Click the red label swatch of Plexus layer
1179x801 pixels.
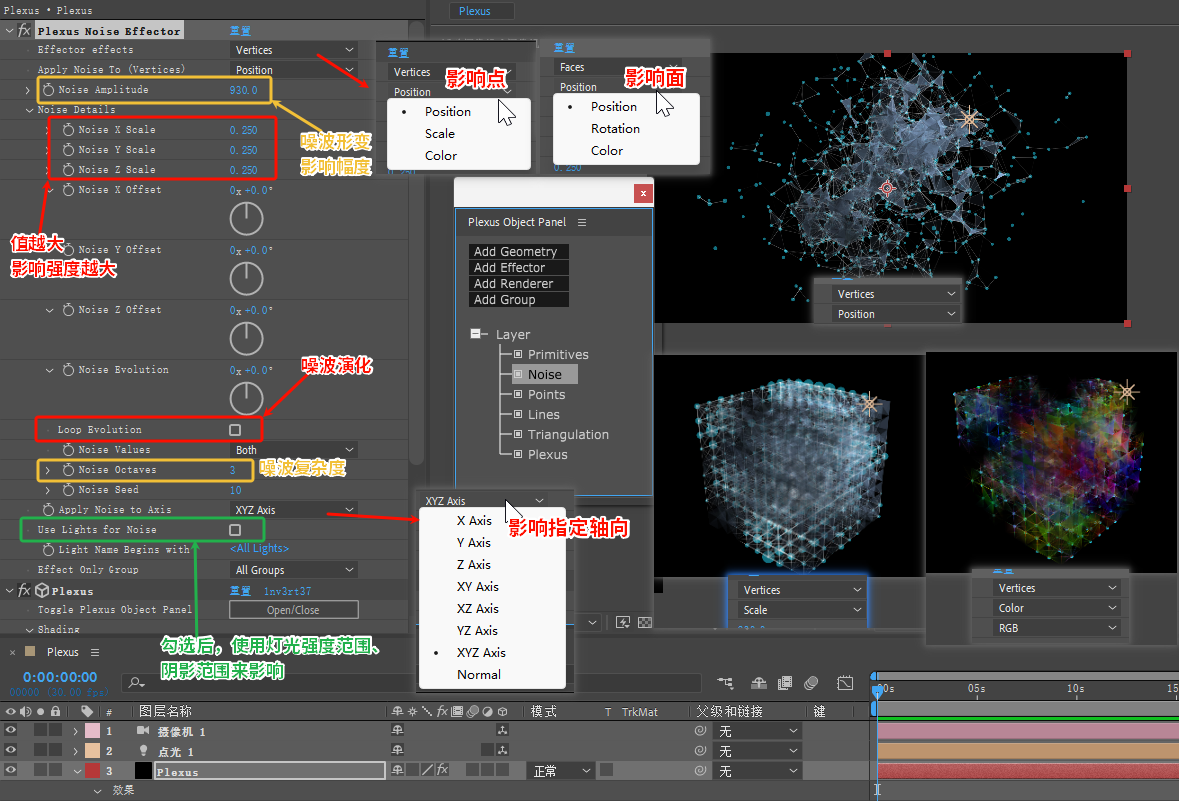[x=92, y=770]
